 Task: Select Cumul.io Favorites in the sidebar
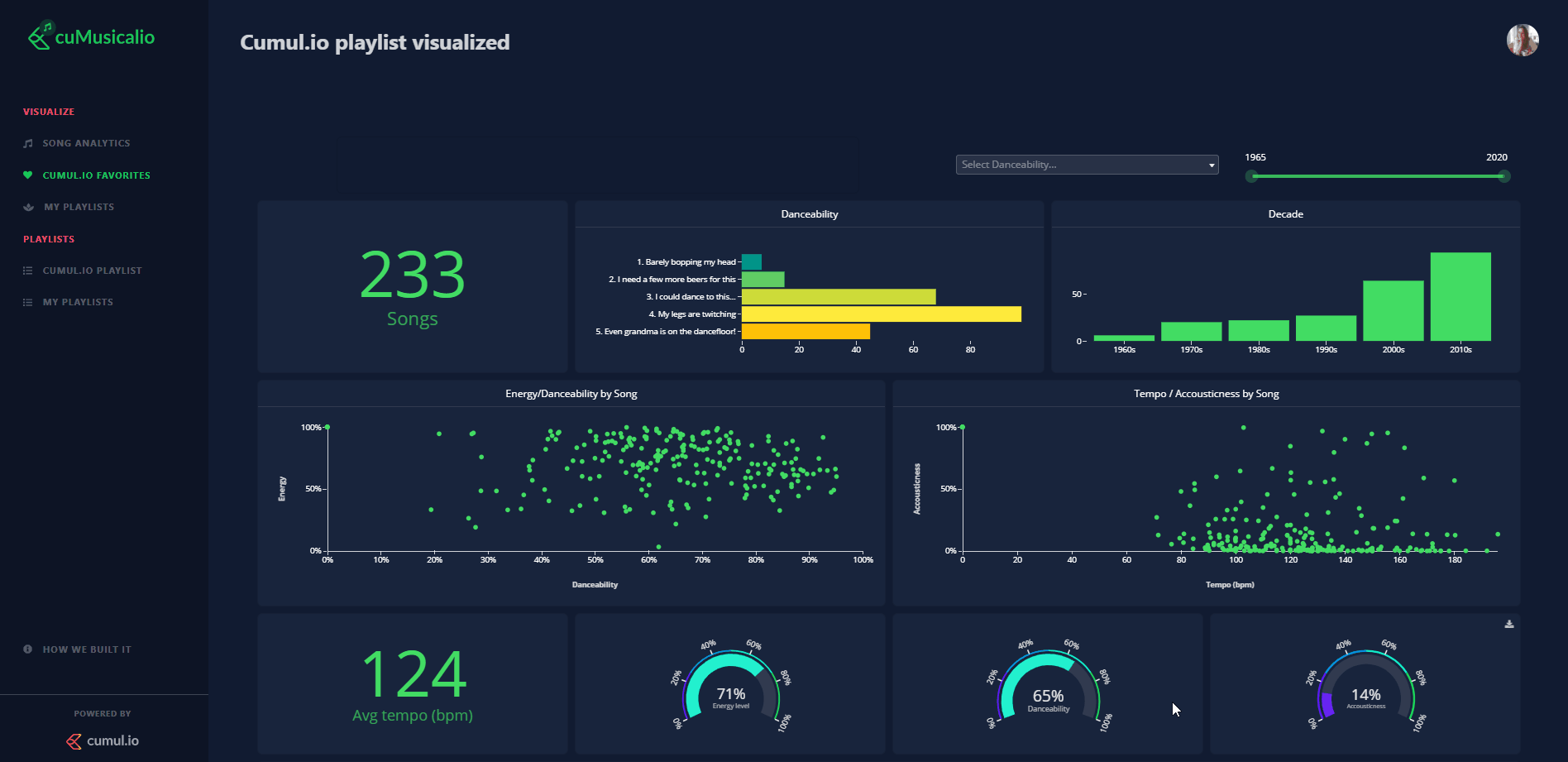click(96, 175)
